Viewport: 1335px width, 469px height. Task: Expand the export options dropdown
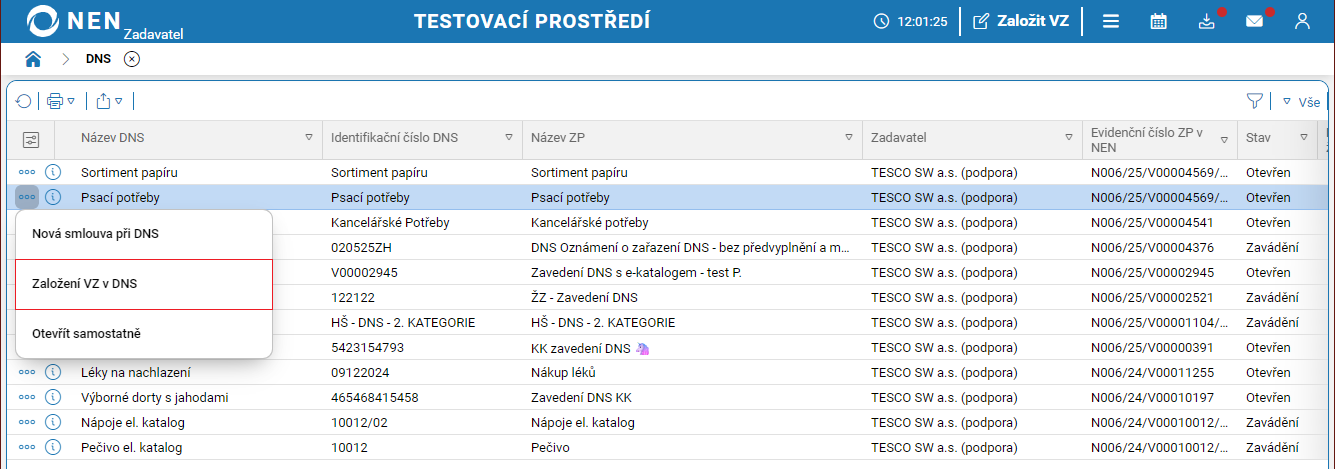[x=118, y=101]
